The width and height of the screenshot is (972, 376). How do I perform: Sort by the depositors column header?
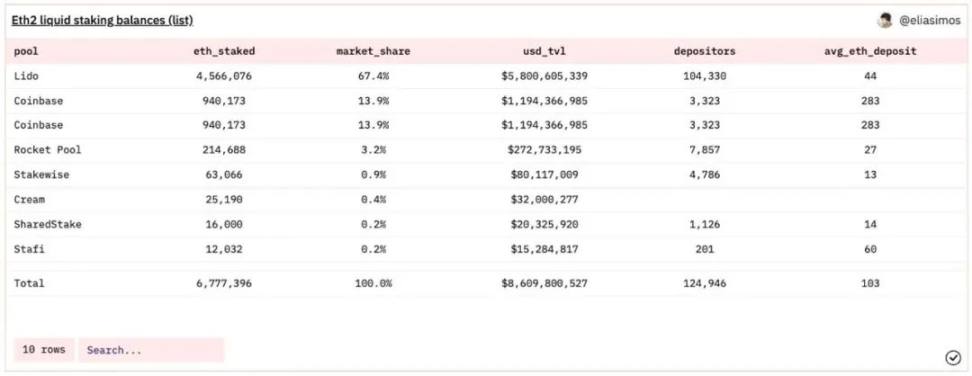click(704, 51)
